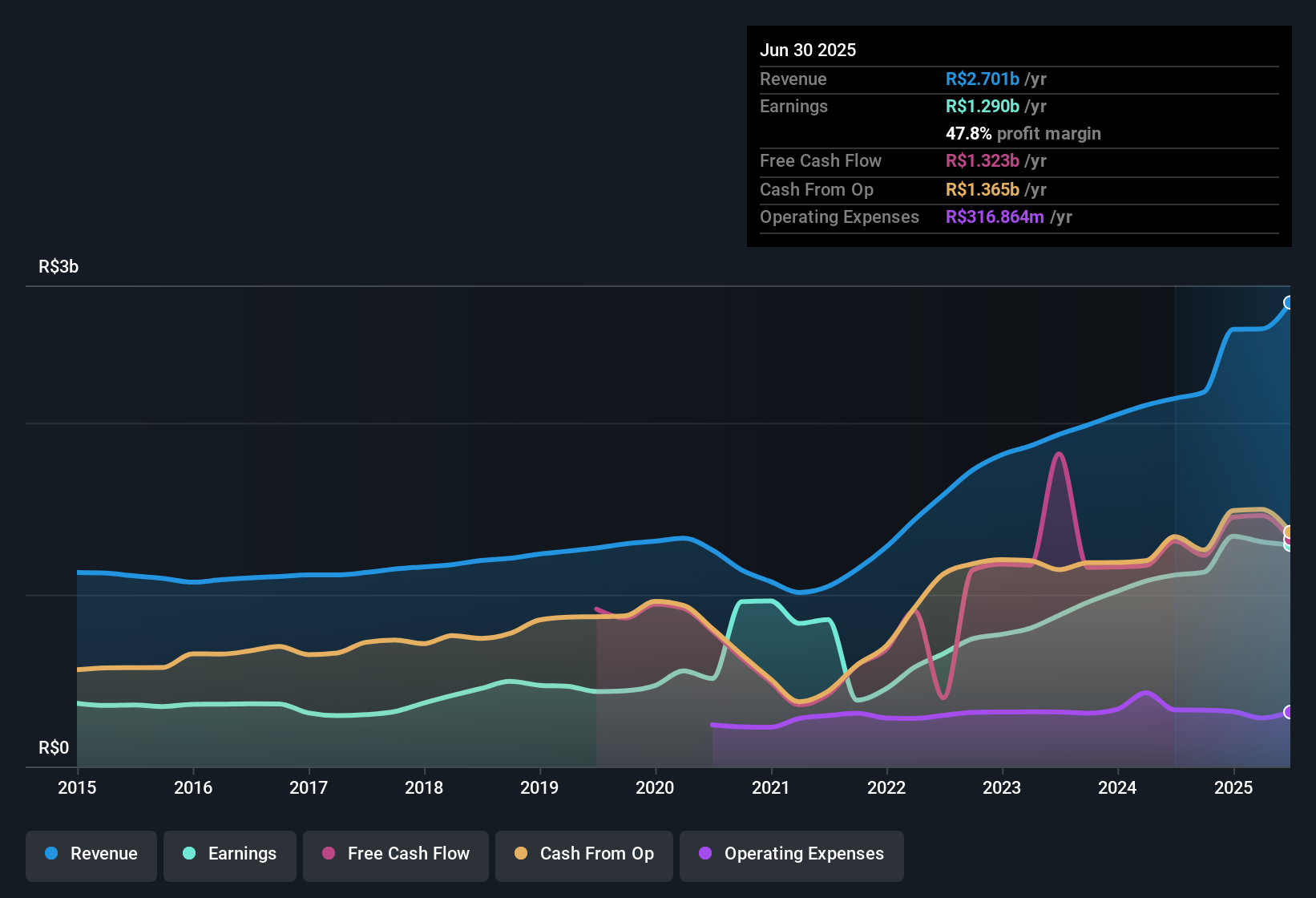
Task: Toggle the Earnings legend button
Action: [x=230, y=856]
